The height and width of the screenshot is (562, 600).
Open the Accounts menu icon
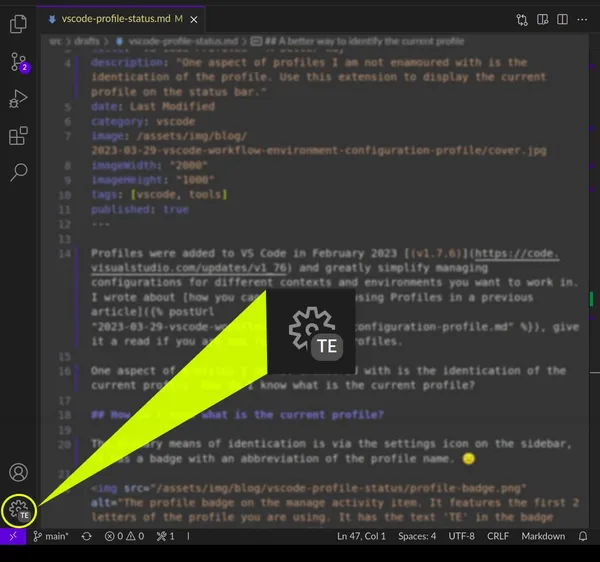click(18, 472)
